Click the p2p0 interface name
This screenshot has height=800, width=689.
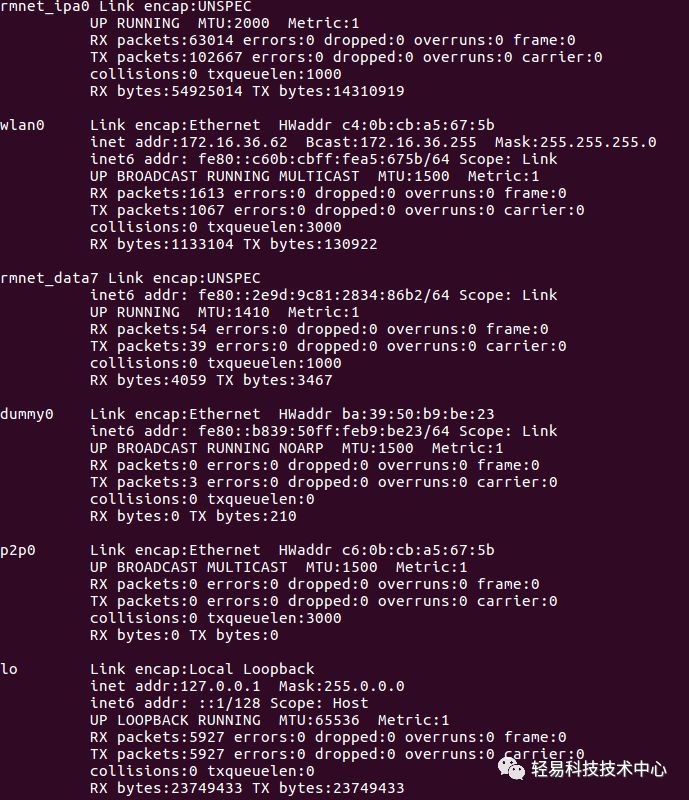18,551
